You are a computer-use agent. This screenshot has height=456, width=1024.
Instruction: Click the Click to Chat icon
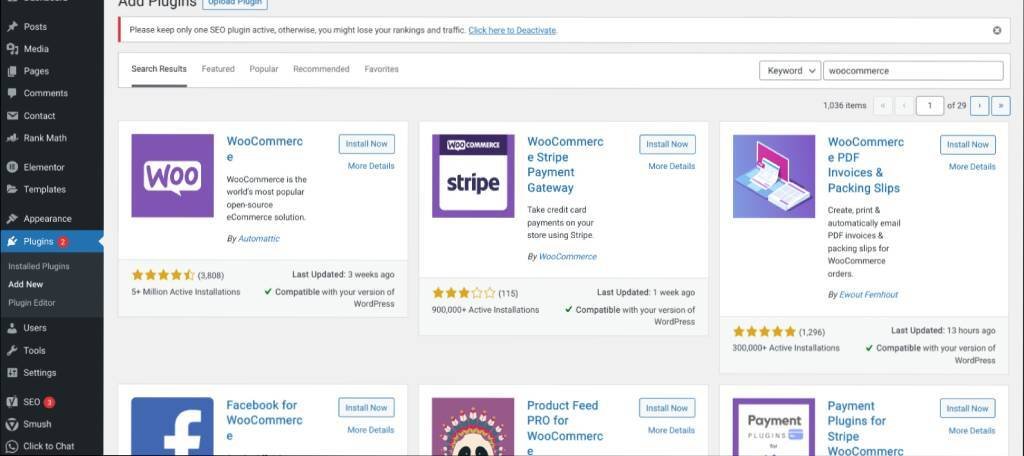[x=12, y=446]
